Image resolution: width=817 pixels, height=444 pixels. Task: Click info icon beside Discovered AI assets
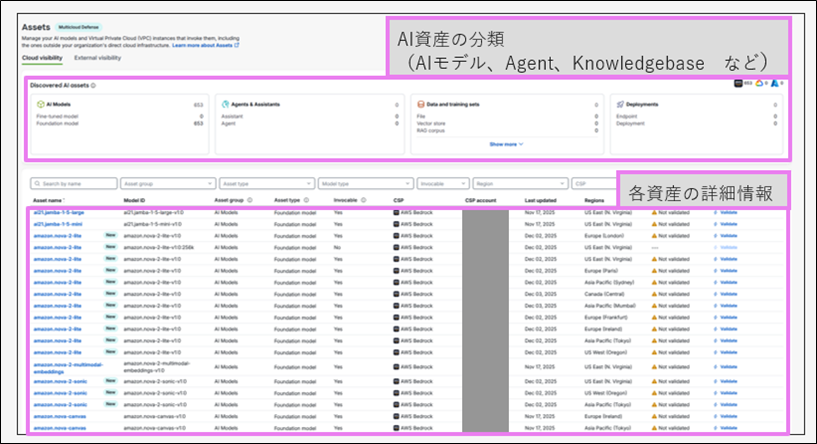(93, 86)
